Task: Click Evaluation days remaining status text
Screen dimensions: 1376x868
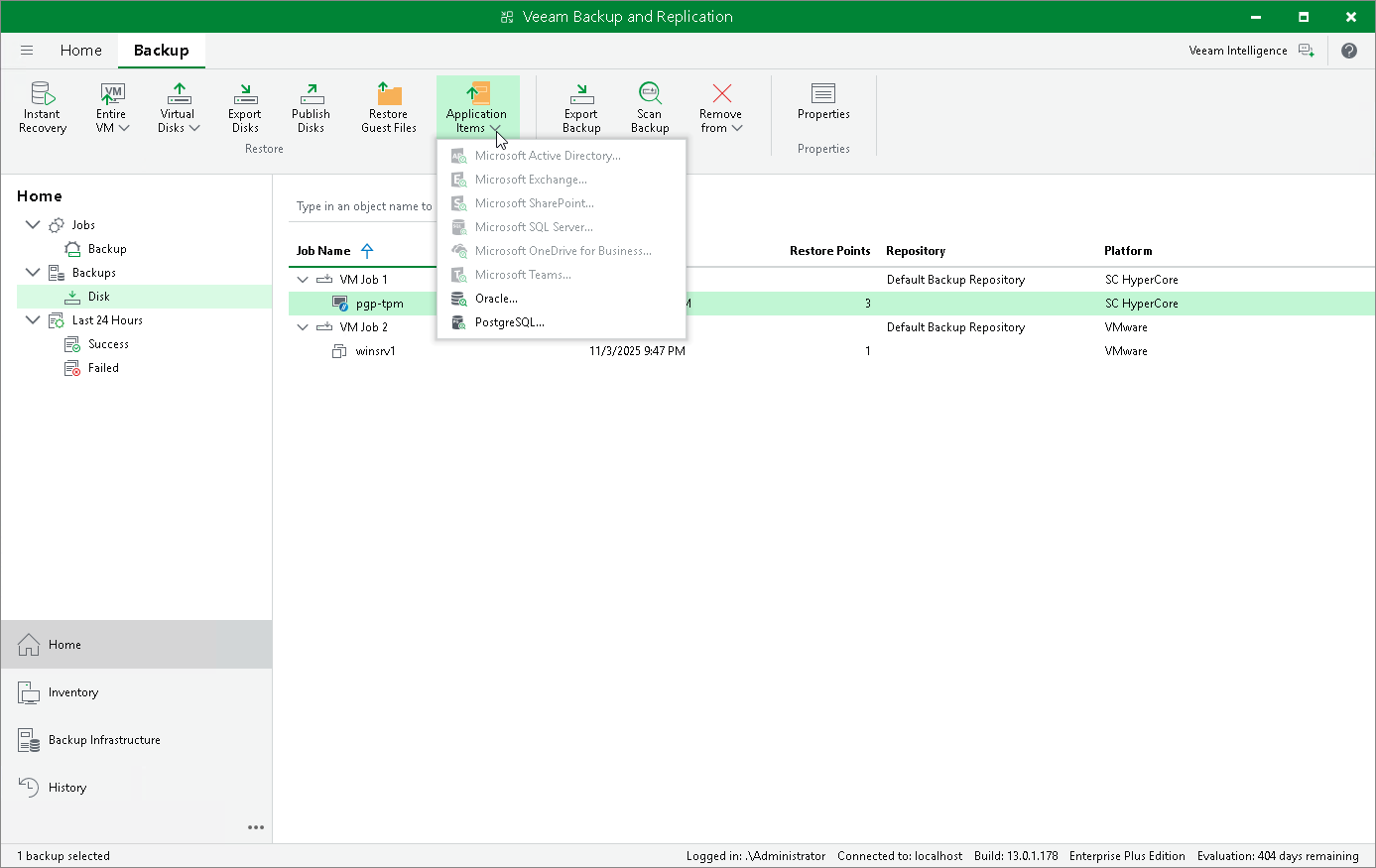Action: click(1278, 856)
